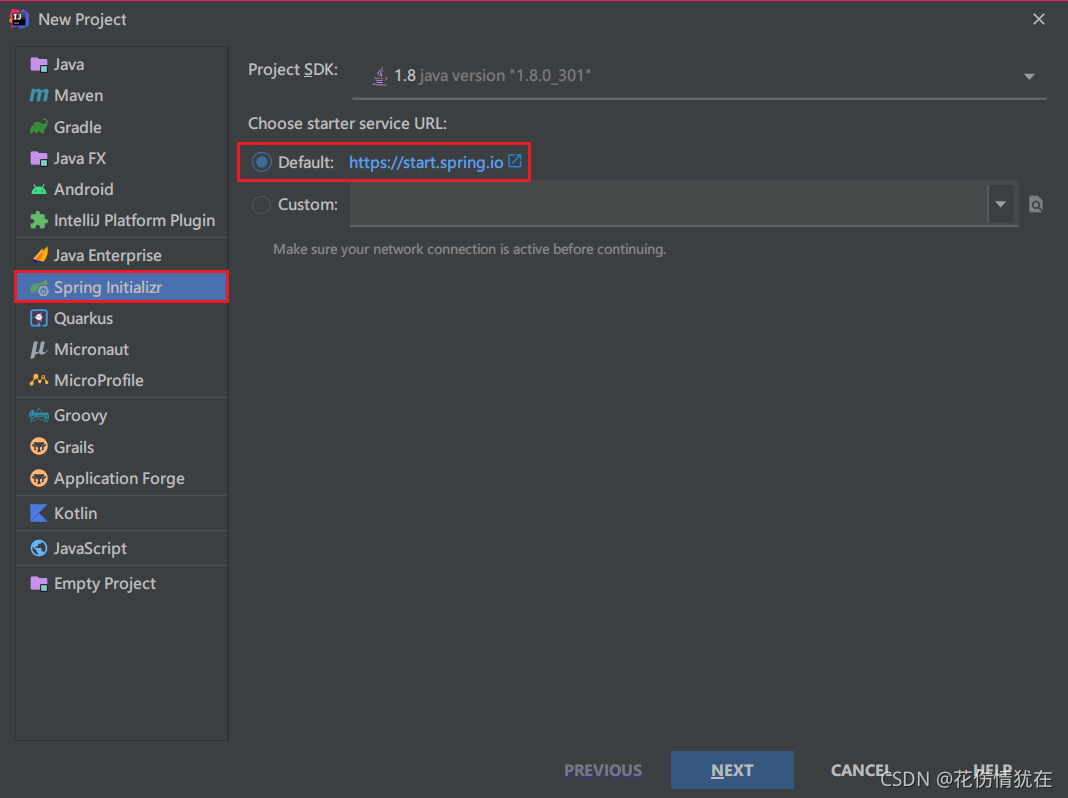The image size is (1068, 798).
Task: Expand the Custom URL history dropdown arrow
Action: (x=1001, y=204)
